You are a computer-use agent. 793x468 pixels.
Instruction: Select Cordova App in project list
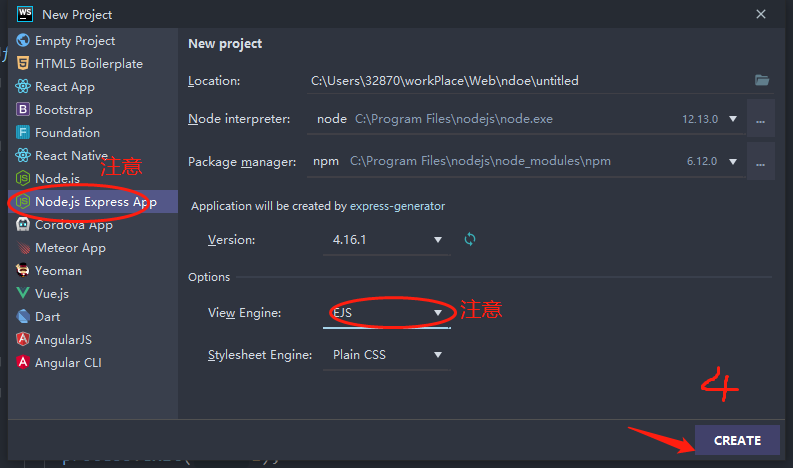(93, 224)
